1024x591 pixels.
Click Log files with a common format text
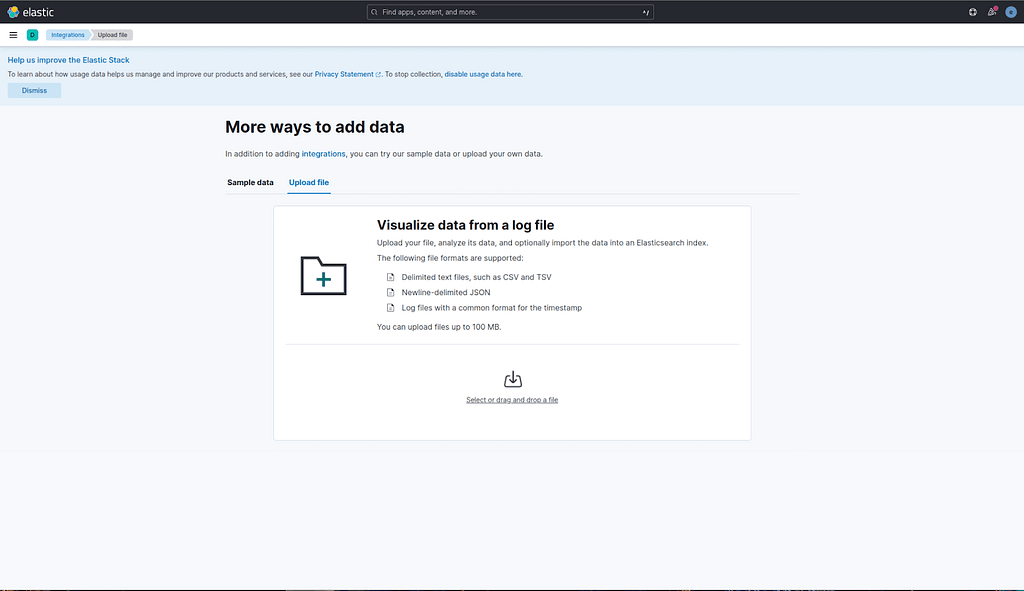tap(492, 308)
